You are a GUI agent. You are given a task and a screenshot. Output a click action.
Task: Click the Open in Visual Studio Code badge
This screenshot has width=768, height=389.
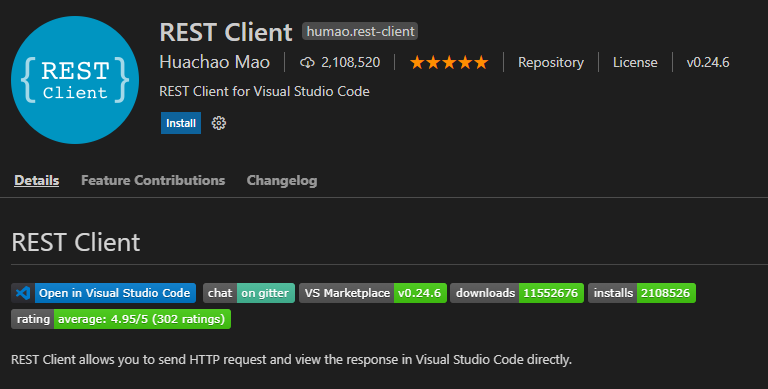pos(103,293)
